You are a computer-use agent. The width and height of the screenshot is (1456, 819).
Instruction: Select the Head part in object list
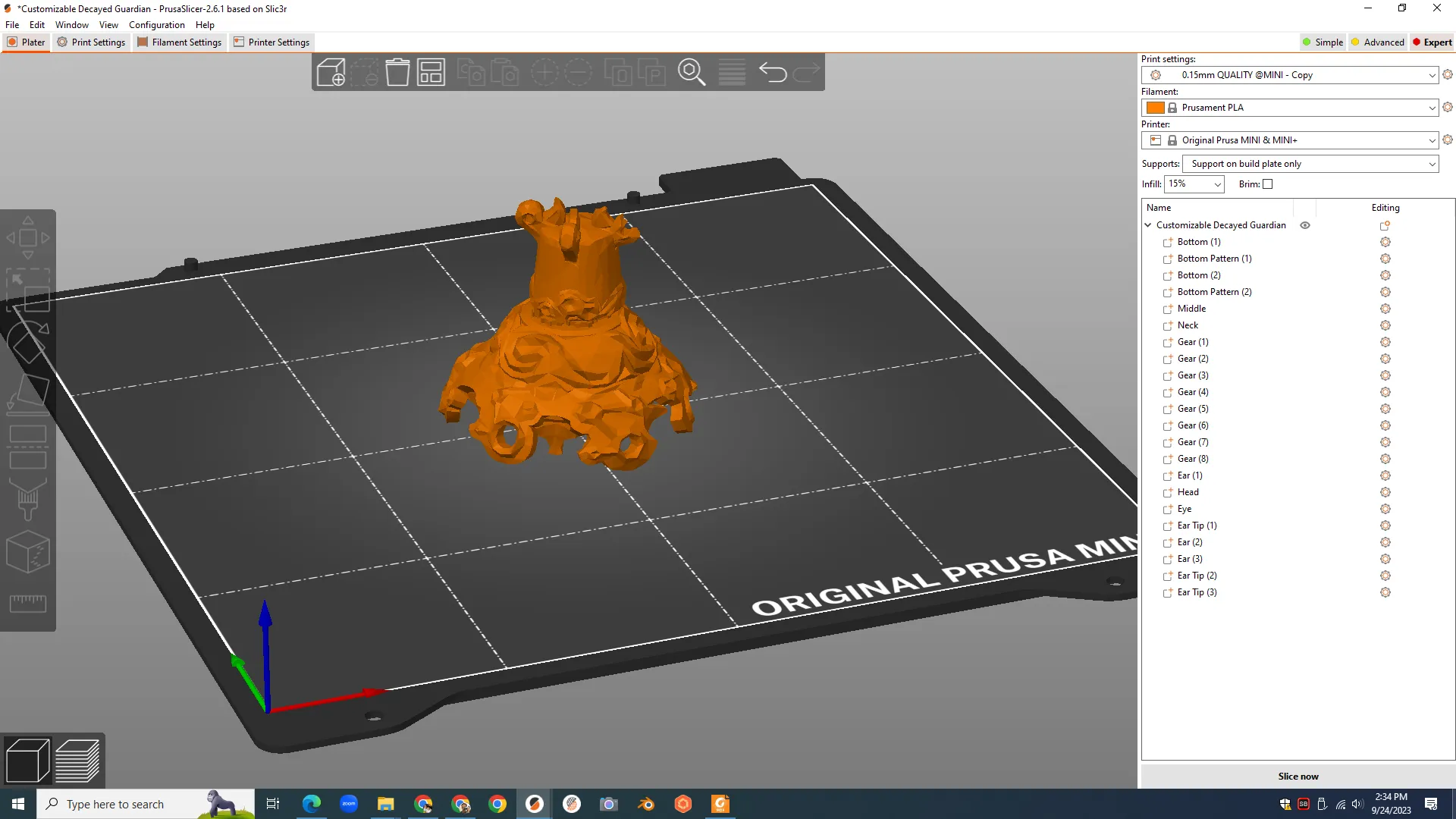pos(1188,492)
